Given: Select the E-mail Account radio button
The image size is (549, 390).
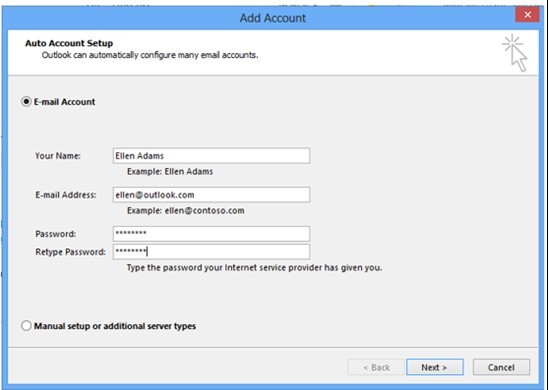Looking at the screenshot, I should pyautogui.click(x=26, y=102).
